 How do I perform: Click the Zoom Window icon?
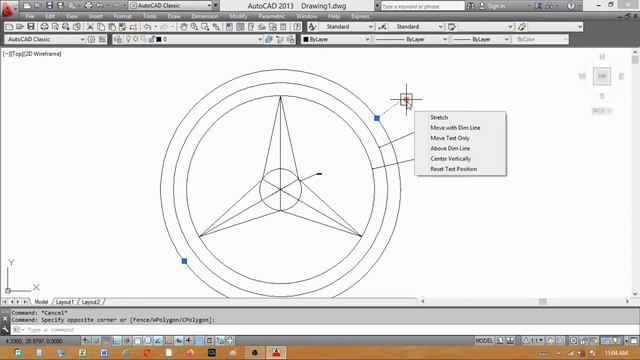tap(205, 27)
